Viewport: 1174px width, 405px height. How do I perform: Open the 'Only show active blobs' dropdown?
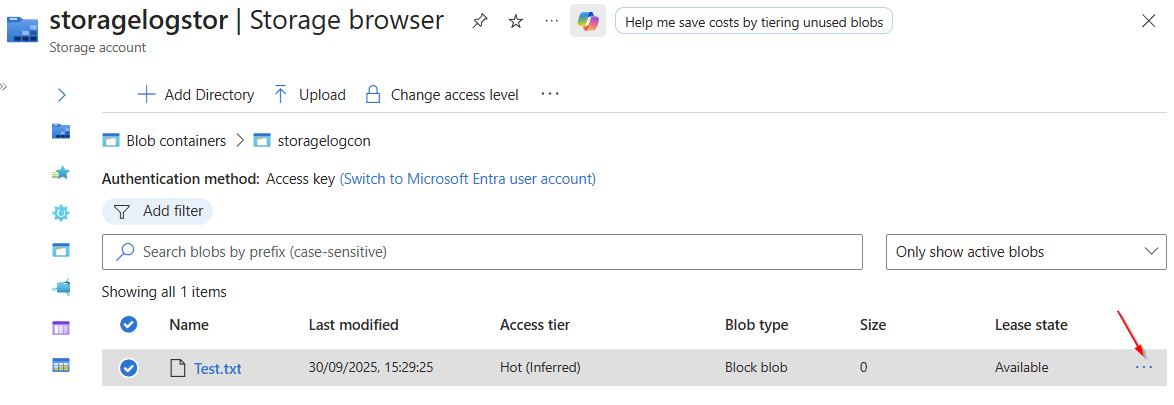pyautogui.click(x=1026, y=252)
